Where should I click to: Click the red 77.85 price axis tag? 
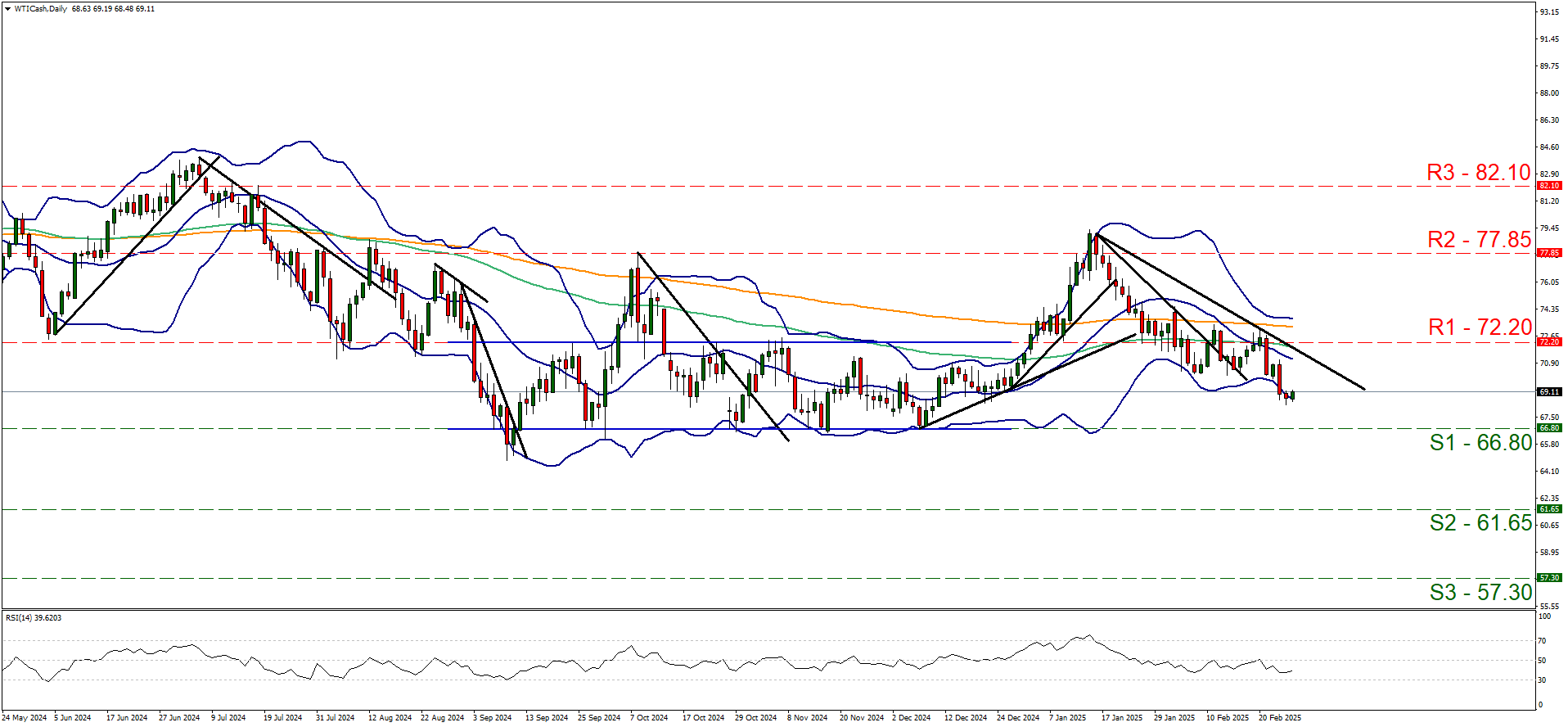(1549, 253)
